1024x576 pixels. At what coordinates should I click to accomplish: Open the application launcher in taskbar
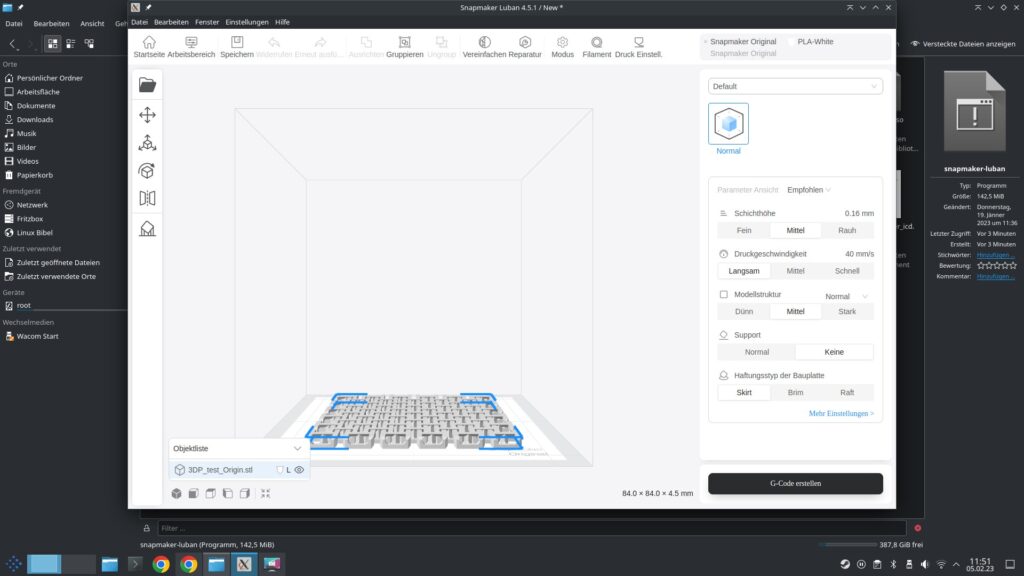[13, 564]
